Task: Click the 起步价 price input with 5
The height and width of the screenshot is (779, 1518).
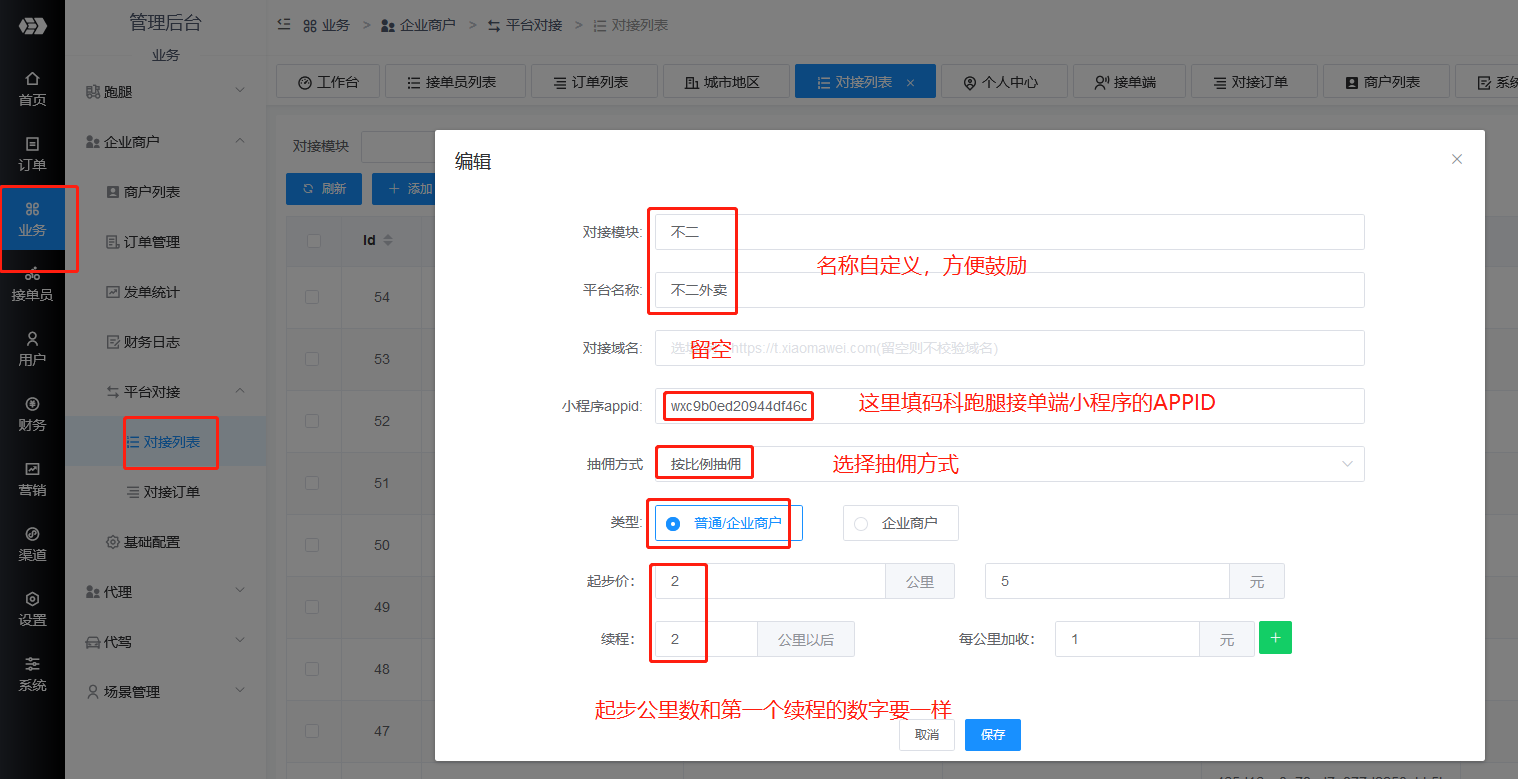Action: click(1107, 581)
